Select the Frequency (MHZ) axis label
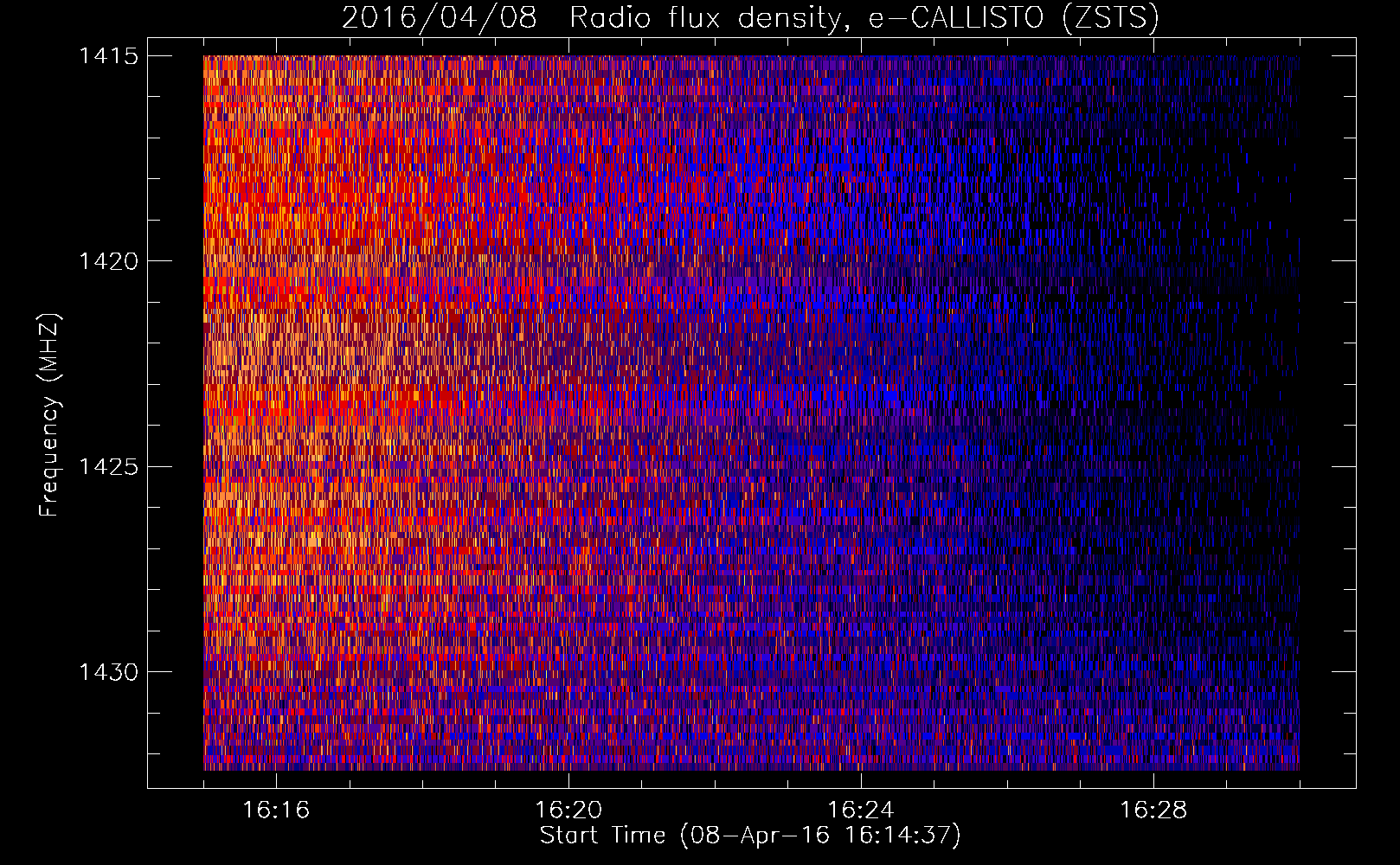Screen dimensions: 1400x865 [x=49, y=414]
